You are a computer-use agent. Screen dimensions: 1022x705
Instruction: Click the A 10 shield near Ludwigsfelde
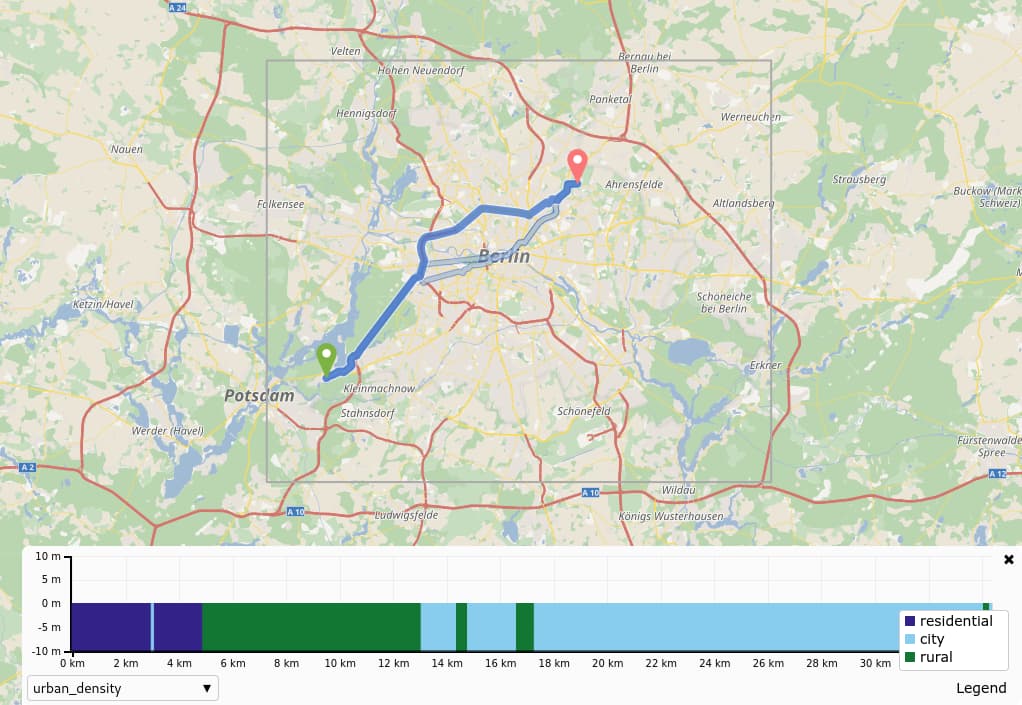click(295, 511)
